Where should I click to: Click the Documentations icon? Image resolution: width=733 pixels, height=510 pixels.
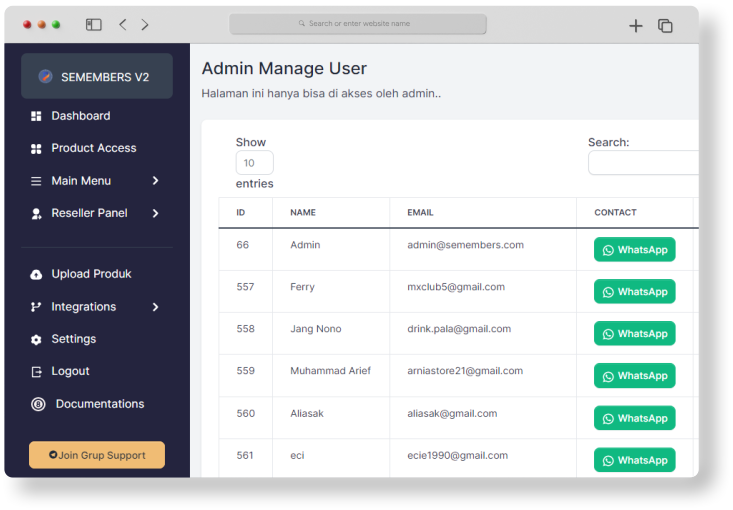coord(38,404)
